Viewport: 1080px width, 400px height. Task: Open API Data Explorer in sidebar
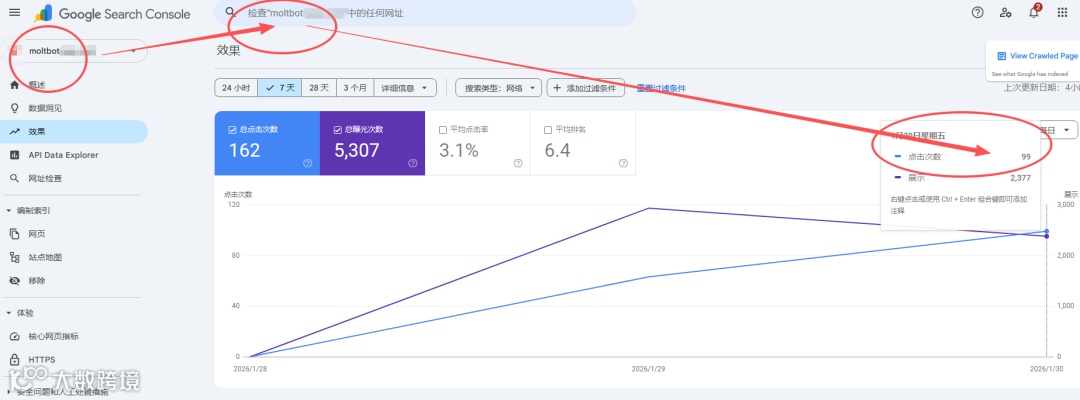tap(74, 155)
